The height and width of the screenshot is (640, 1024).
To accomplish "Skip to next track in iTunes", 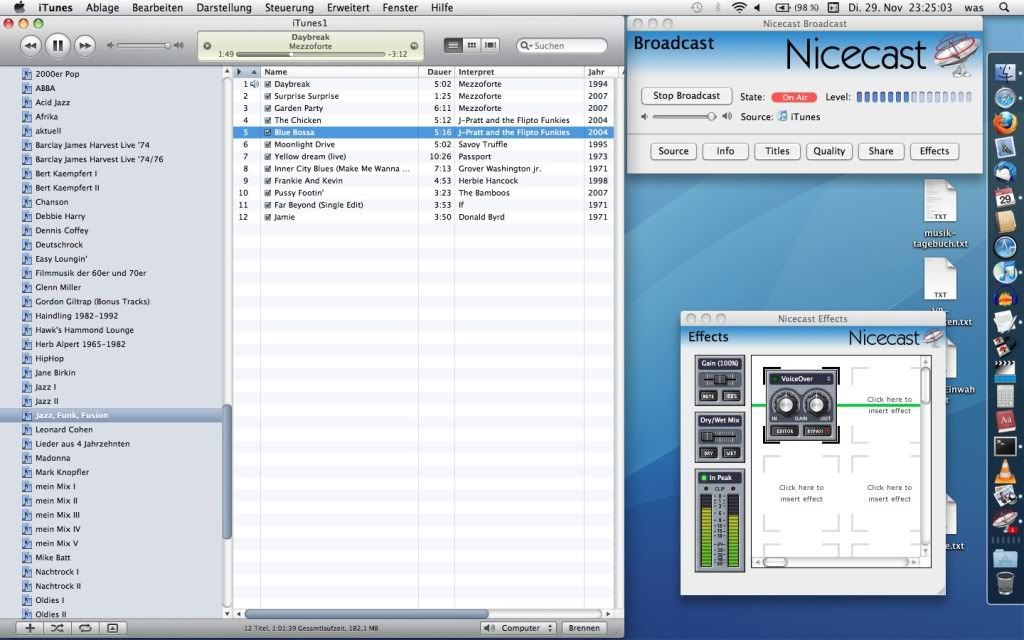I will click(84, 46).
